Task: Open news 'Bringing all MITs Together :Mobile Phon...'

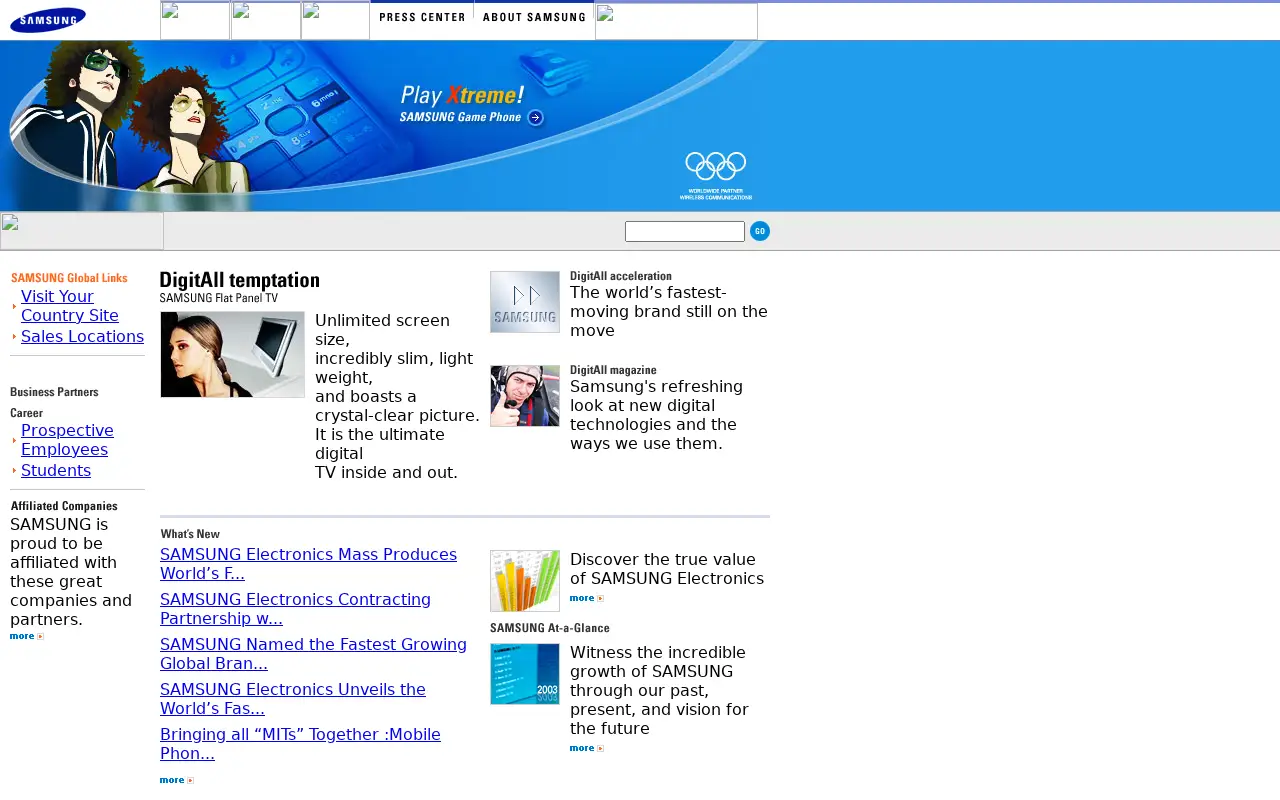Action: click(x=300, y=744)
